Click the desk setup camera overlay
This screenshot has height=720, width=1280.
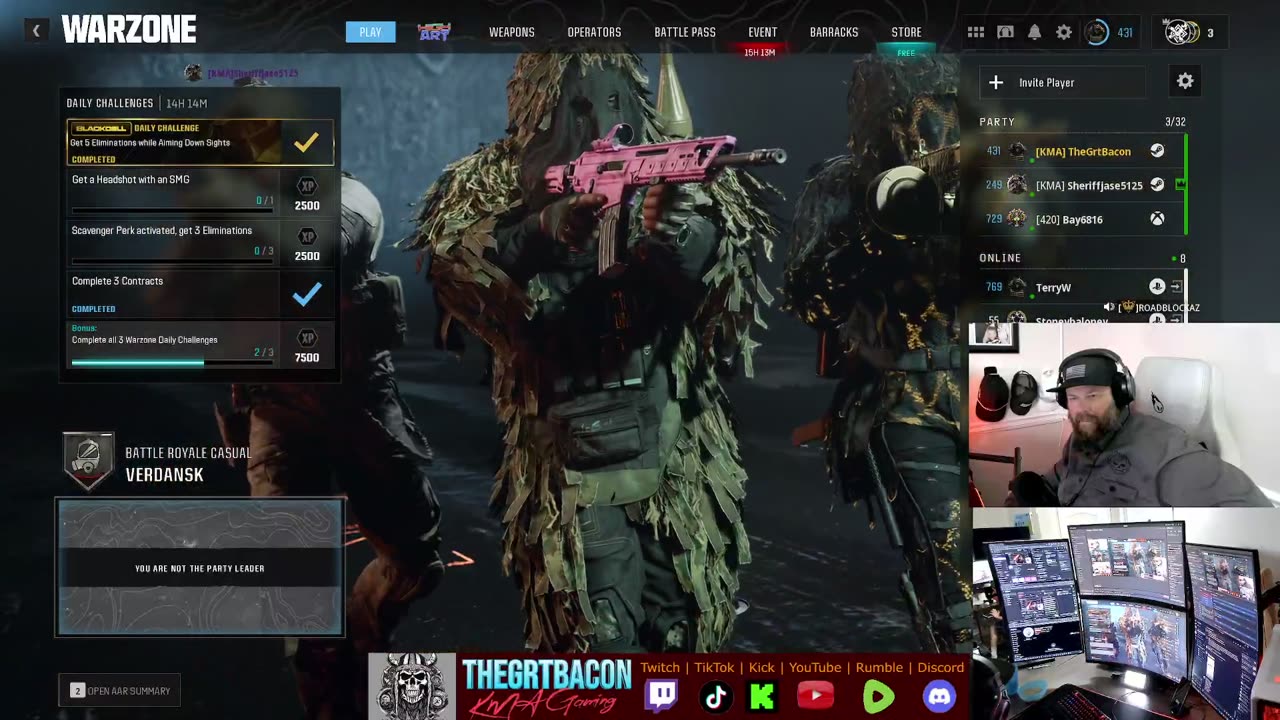(1126, 614)
